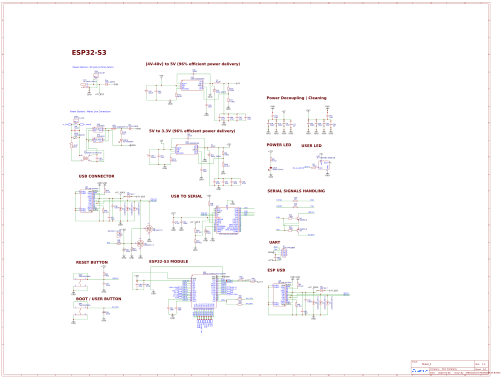
Task: Click the POWER LED section label
Action: click(279, 145)
